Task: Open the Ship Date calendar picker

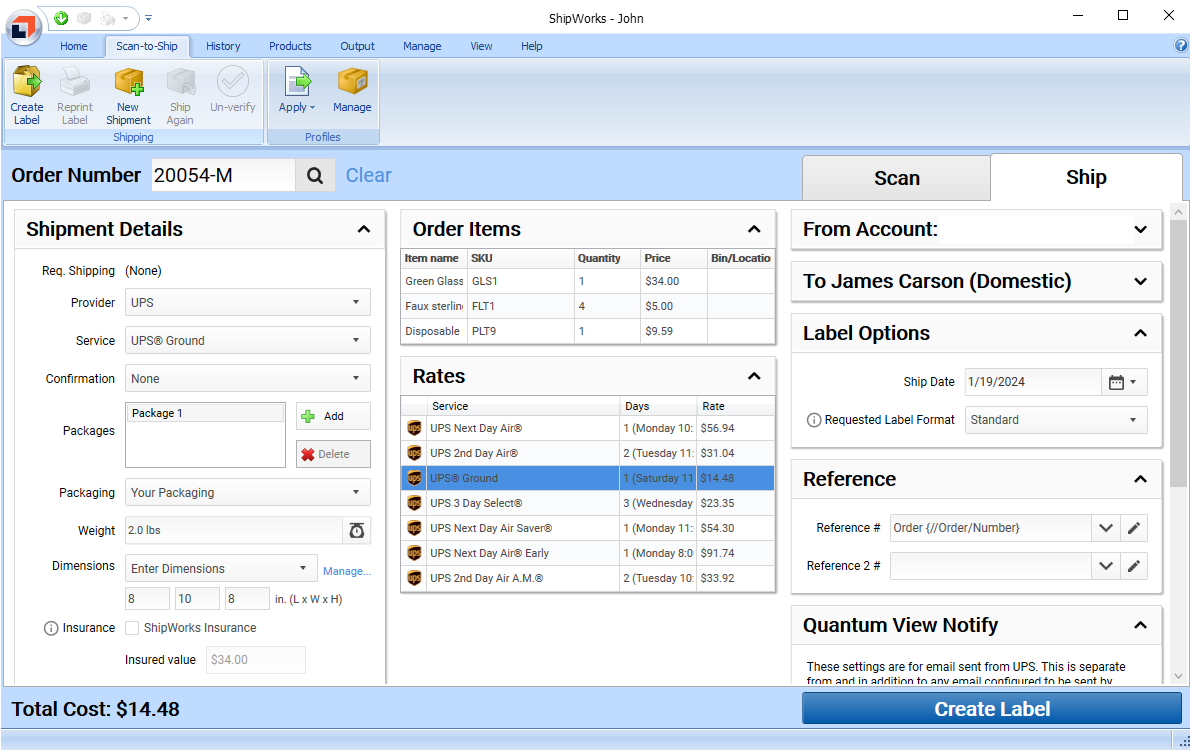Action: pos(1123,382)
